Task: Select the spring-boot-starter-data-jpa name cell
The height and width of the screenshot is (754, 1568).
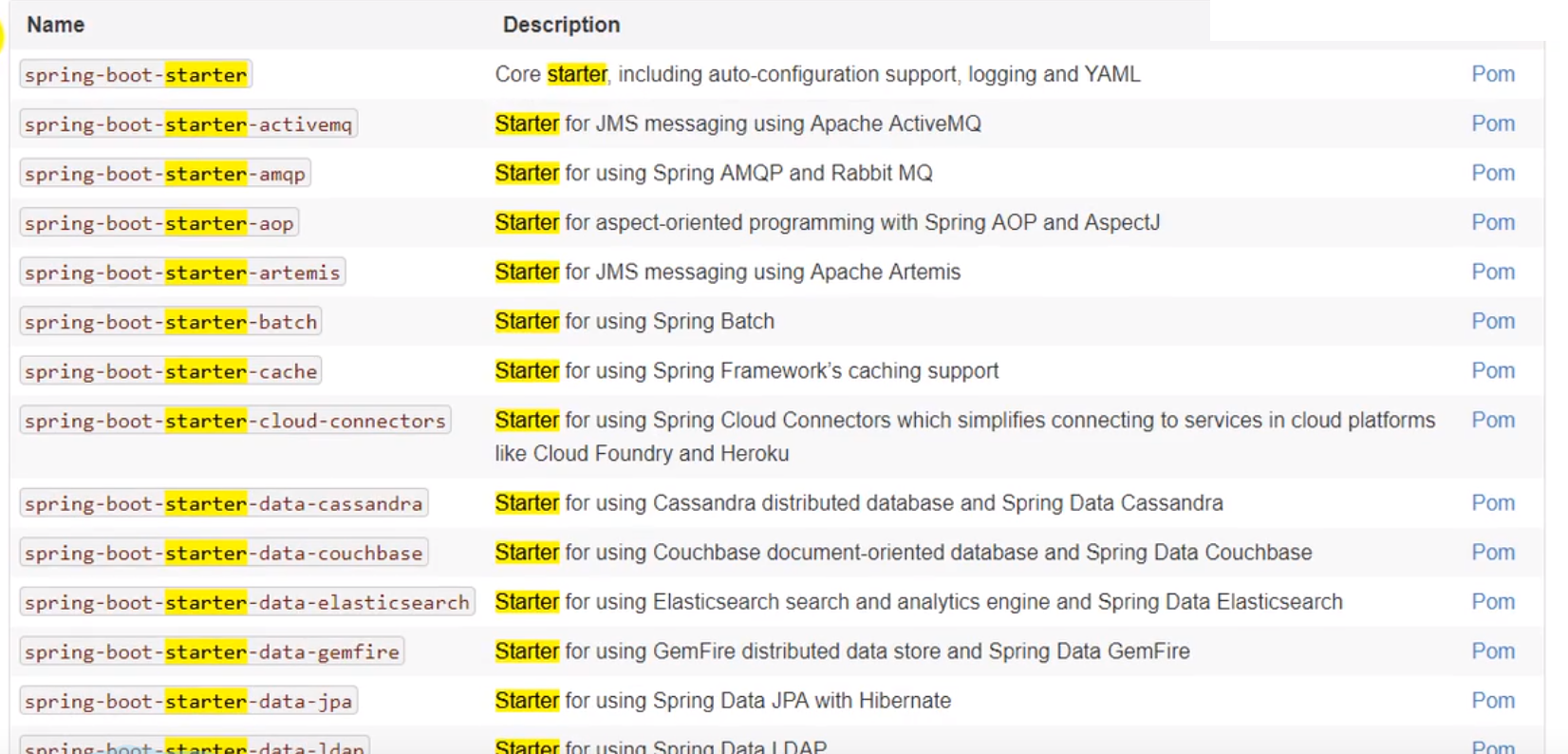Action: click(188, 702)
